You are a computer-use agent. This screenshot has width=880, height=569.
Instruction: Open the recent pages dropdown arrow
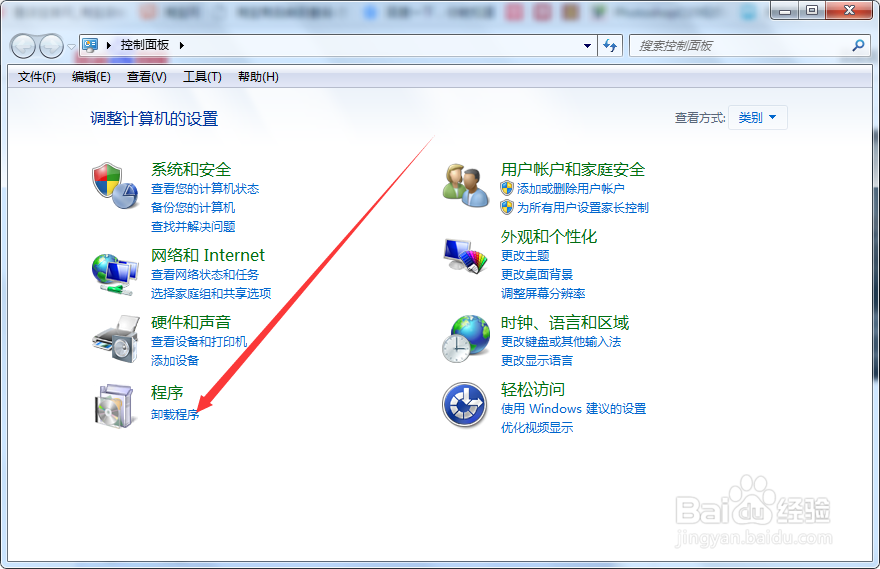(x=71, y=47)
